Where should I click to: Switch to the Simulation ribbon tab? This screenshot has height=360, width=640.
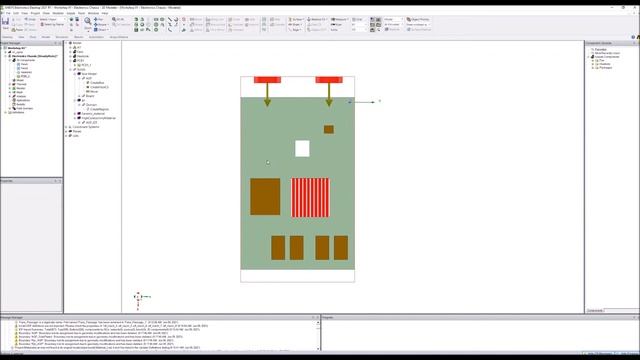pos(62,37)
